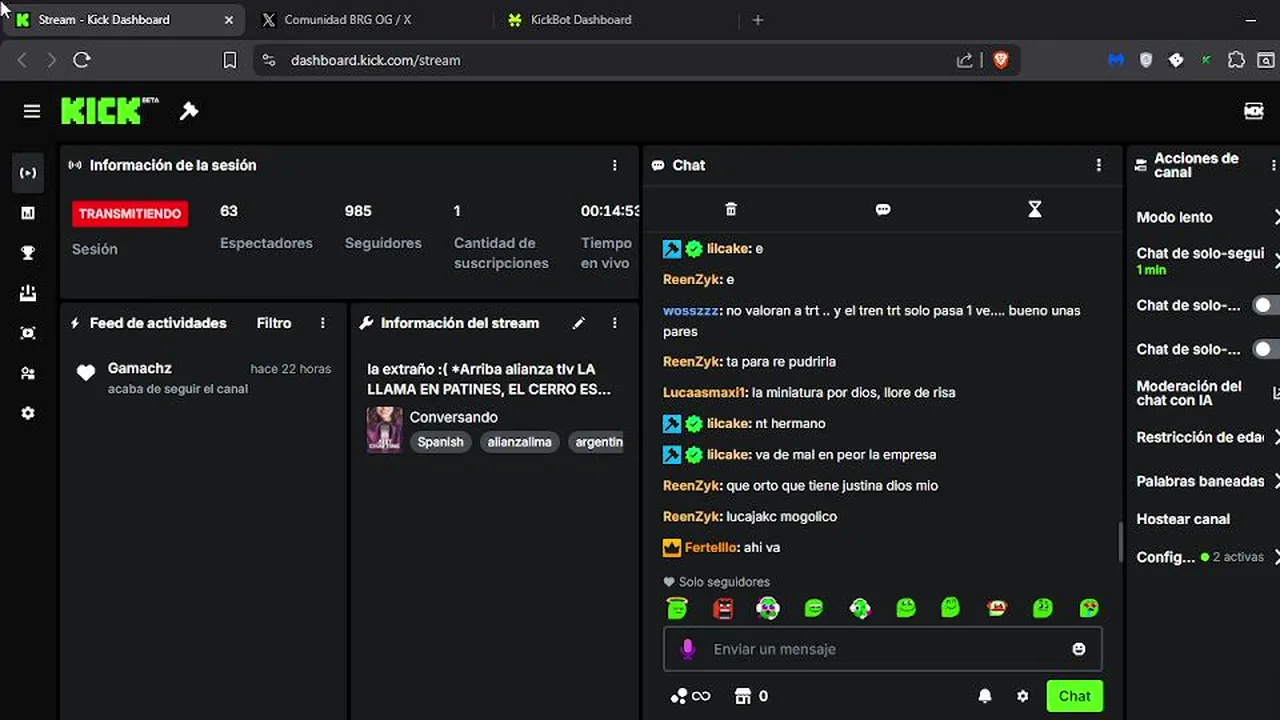
Task: Open the trophy icon in left sidebar
Action: (28, 253)
